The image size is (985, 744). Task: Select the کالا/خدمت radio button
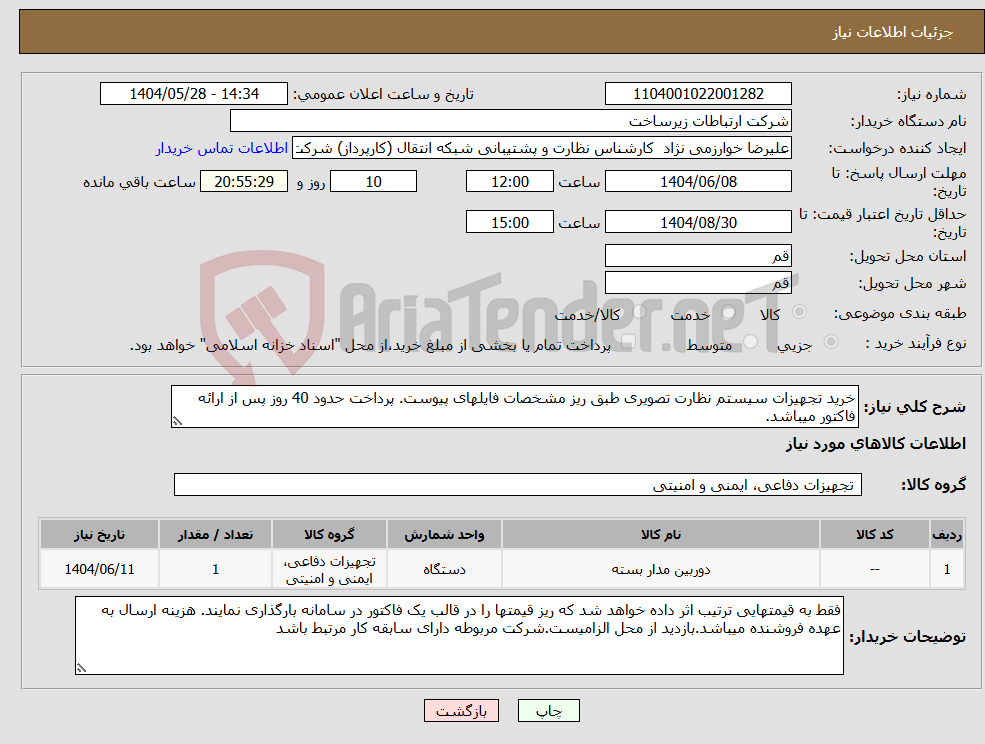[x=639, y=312]
